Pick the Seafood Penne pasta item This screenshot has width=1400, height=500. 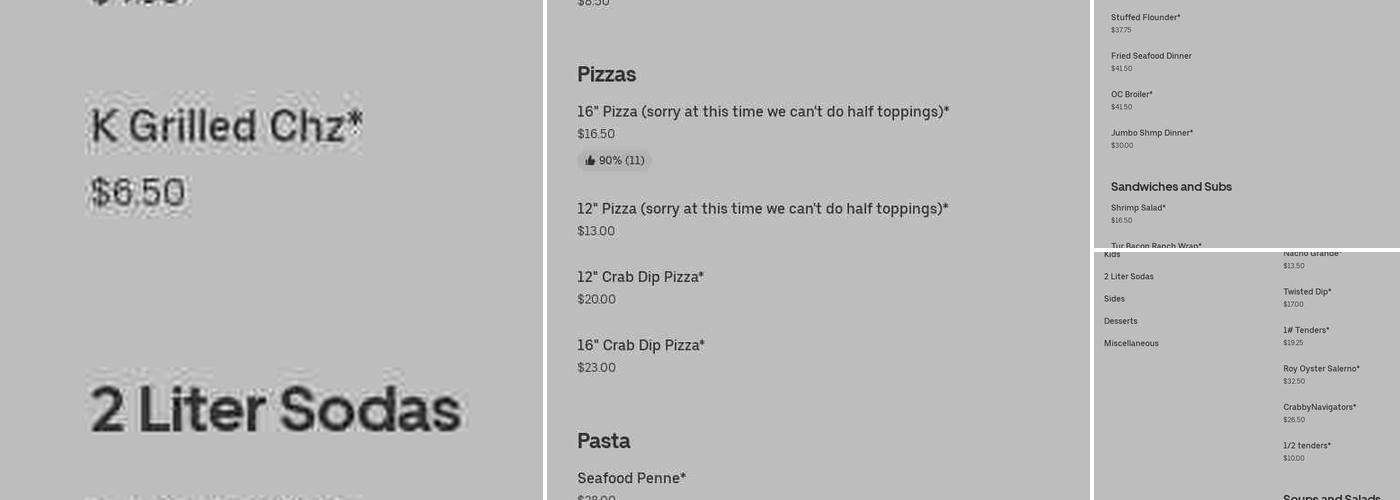(x=631, y=478)
